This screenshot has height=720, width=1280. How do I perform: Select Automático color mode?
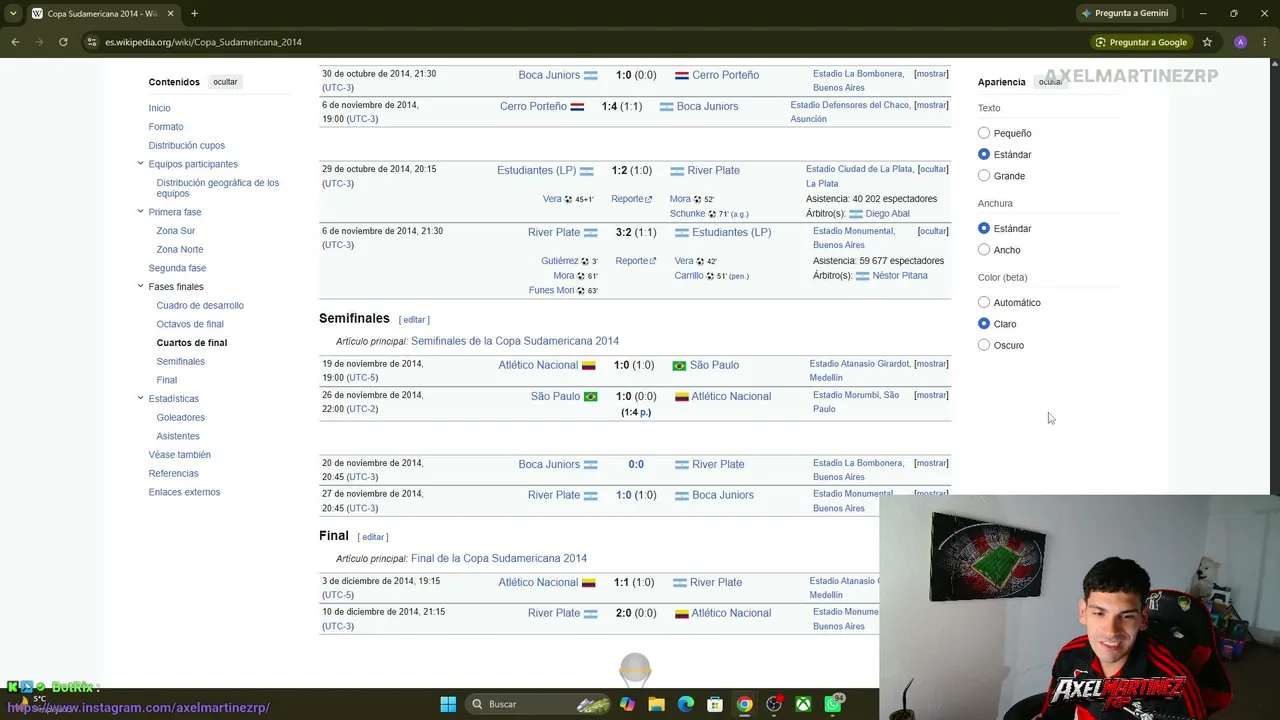pos(984,302)
